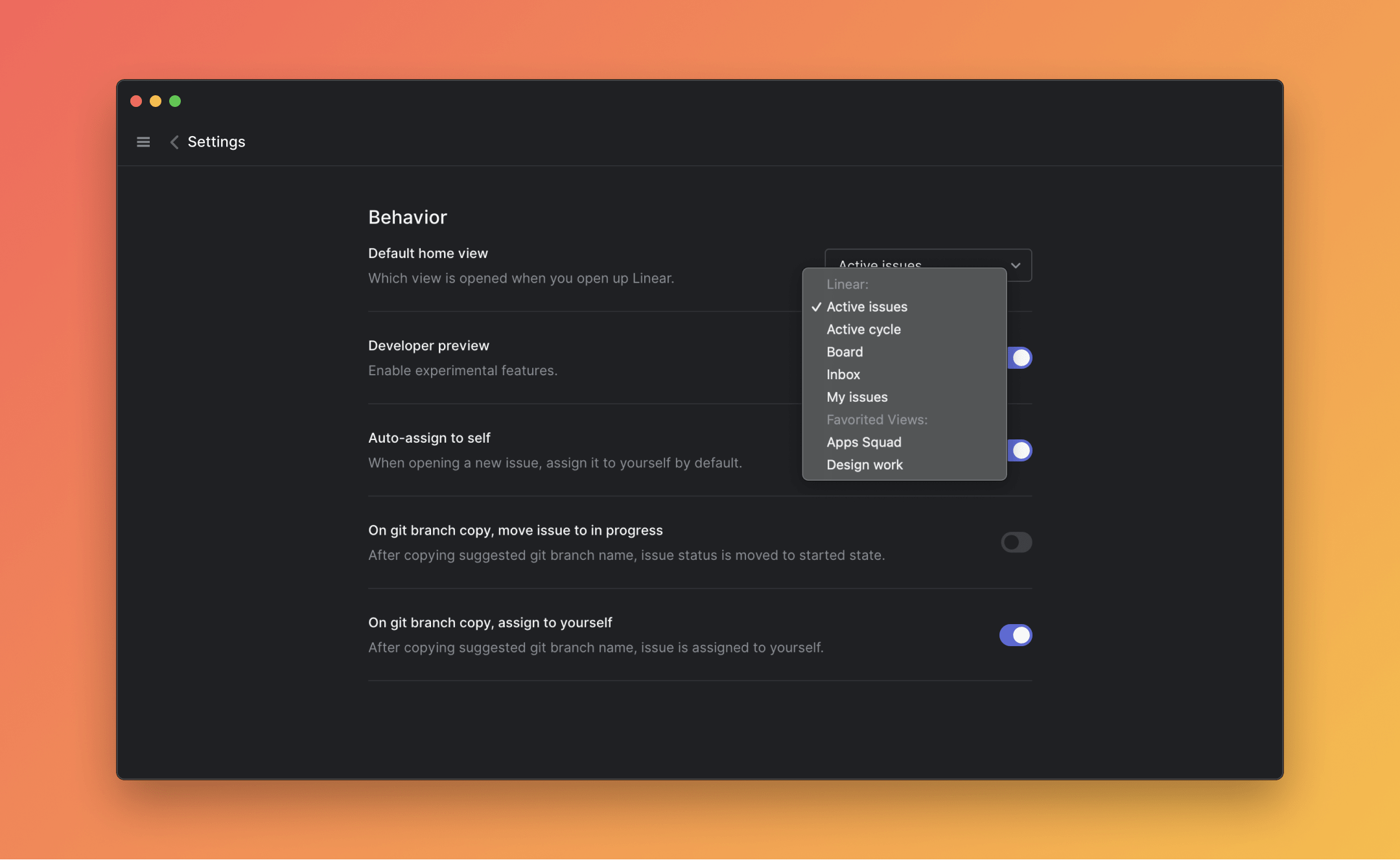
Task: Toggle Developer preview switch on
Action: click(x=1018, y=357)
